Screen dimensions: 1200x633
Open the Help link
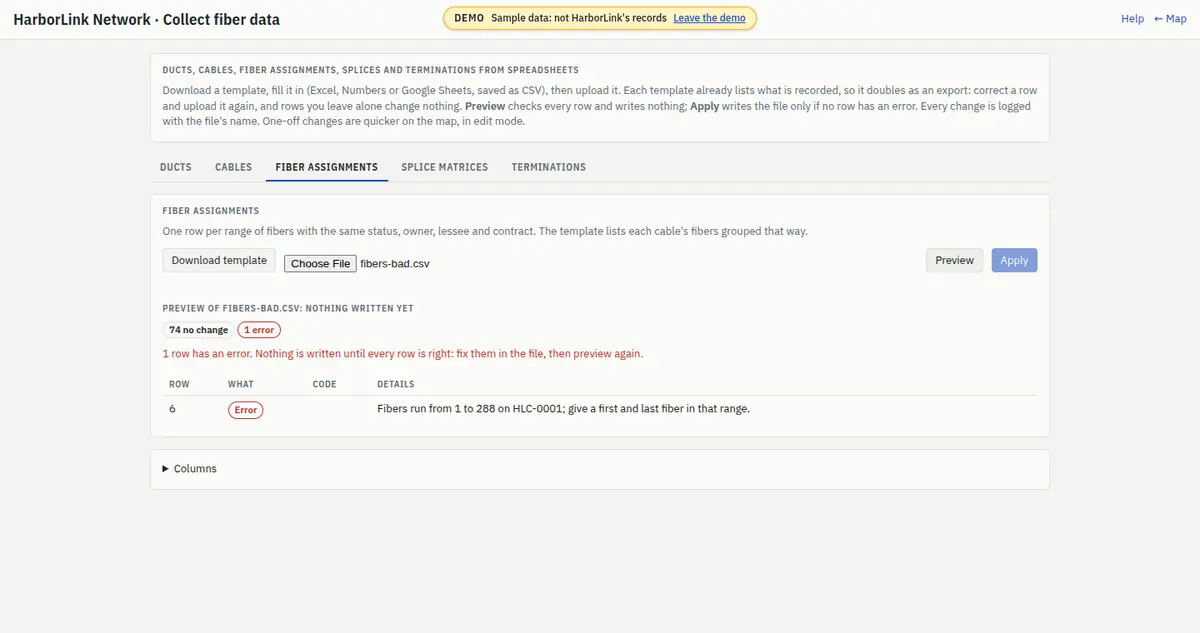pyautogui.click(x=1132, y=19)
